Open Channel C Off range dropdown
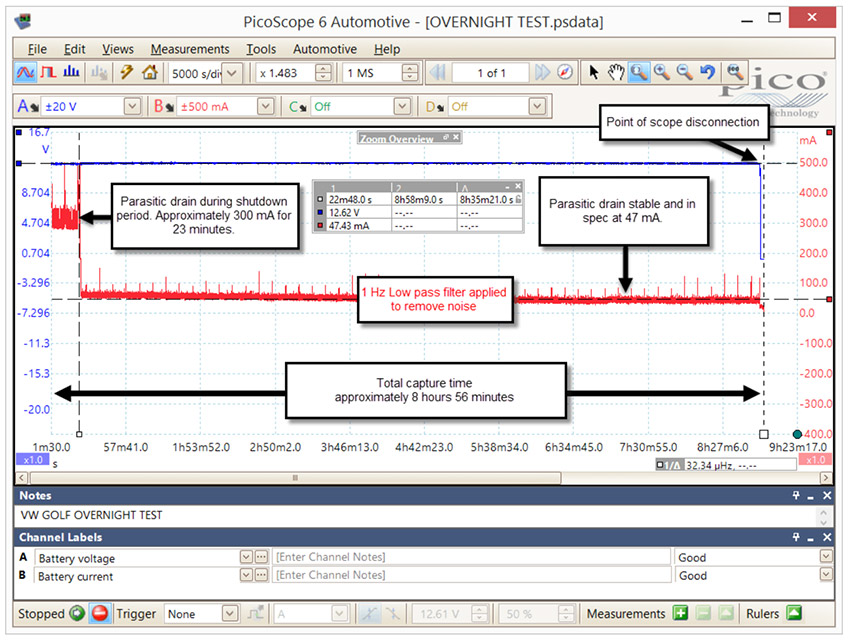 (402, 106)
